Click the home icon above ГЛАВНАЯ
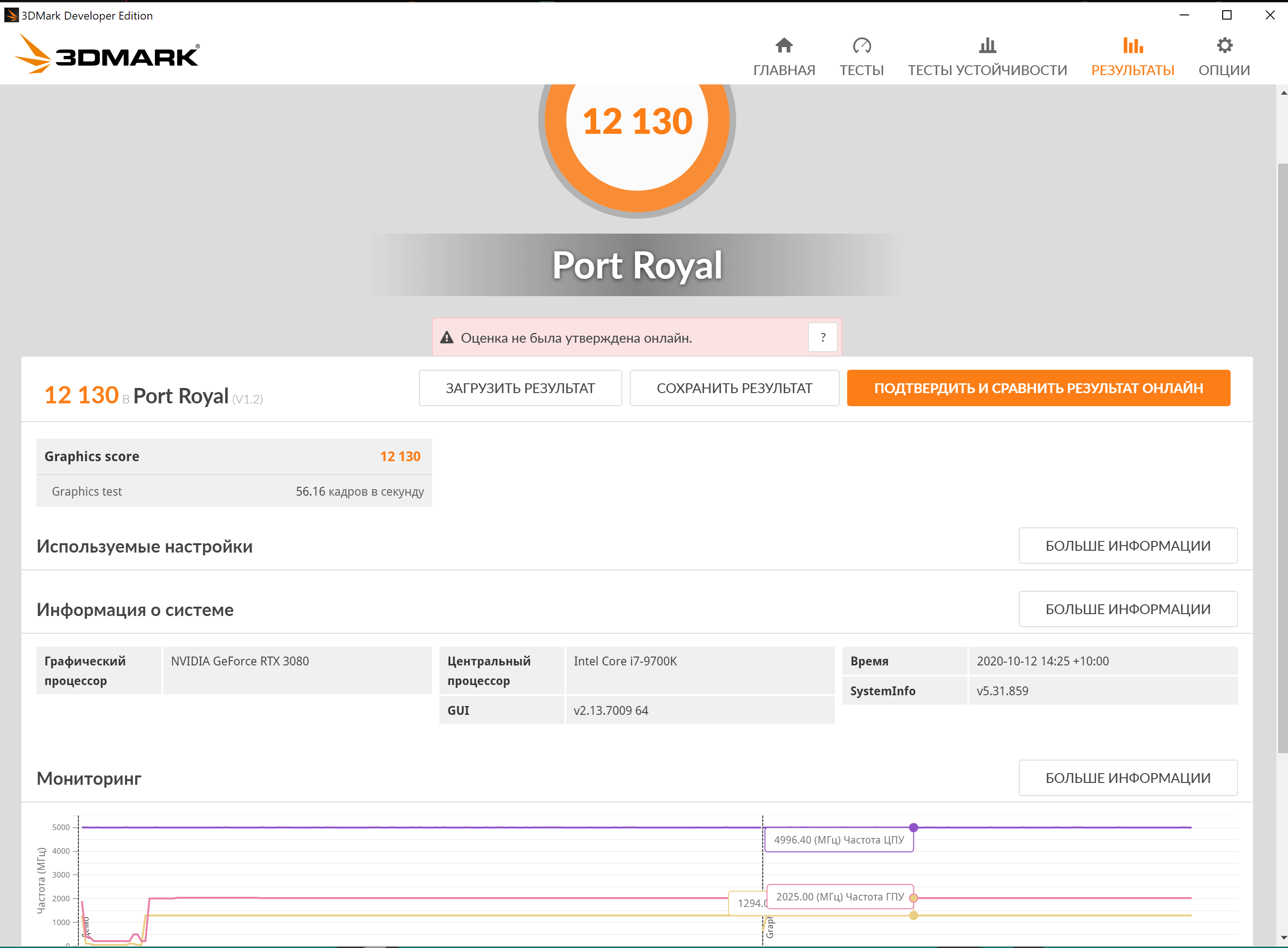The width and height of the screenshot is (1288, 948). 783,45
